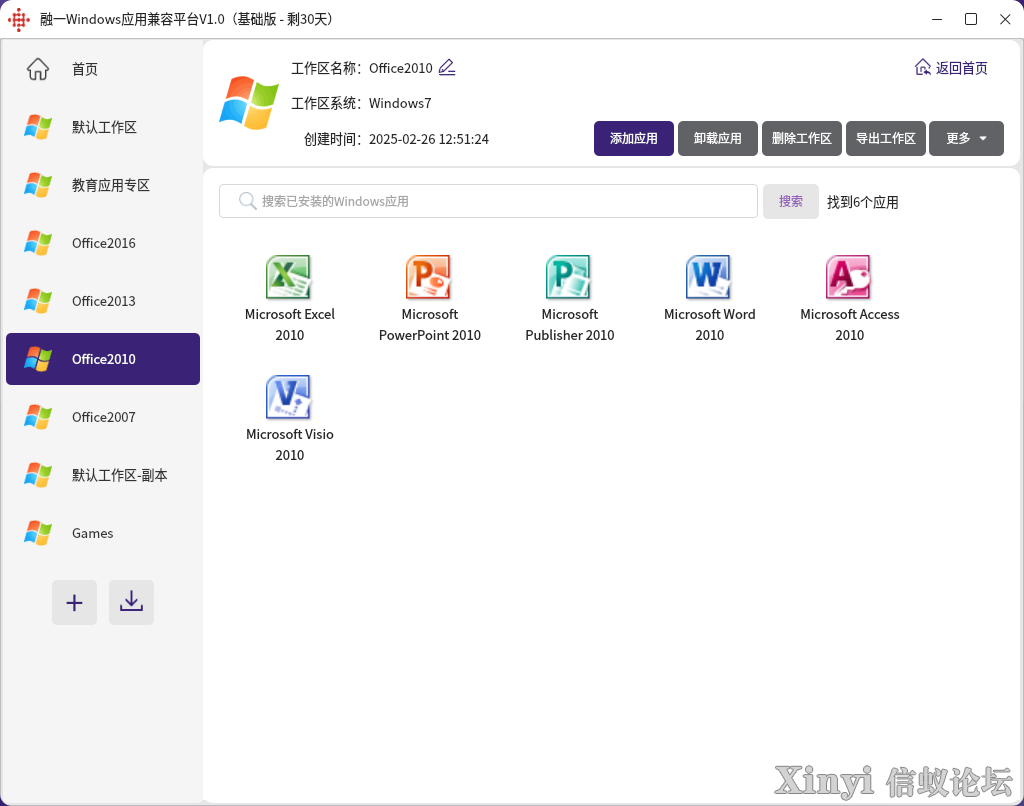Screen dimensions: 1024x806
Task: Click the 搜索 button
Action: point(791,201)
